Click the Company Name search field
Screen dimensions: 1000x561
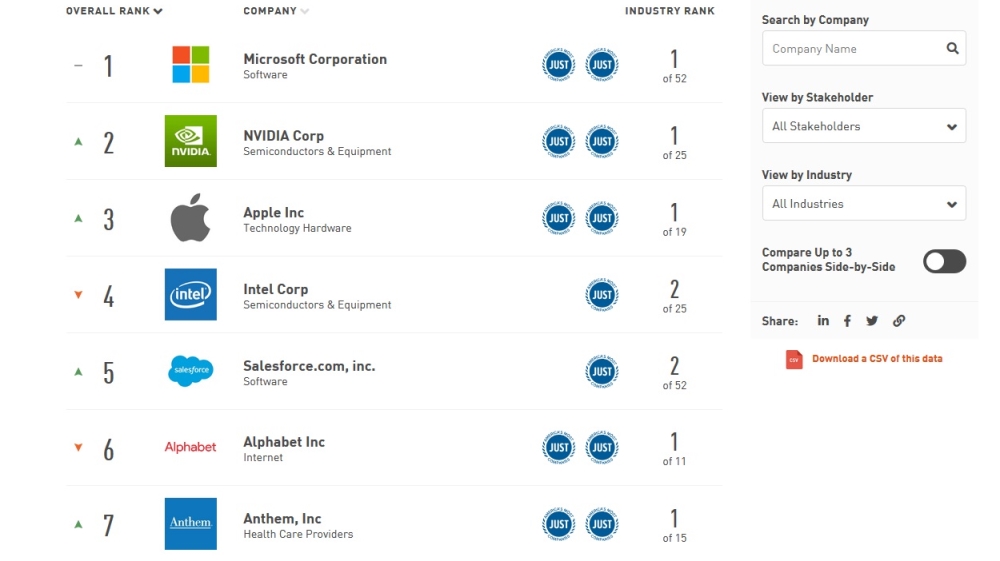click(852, 48)
